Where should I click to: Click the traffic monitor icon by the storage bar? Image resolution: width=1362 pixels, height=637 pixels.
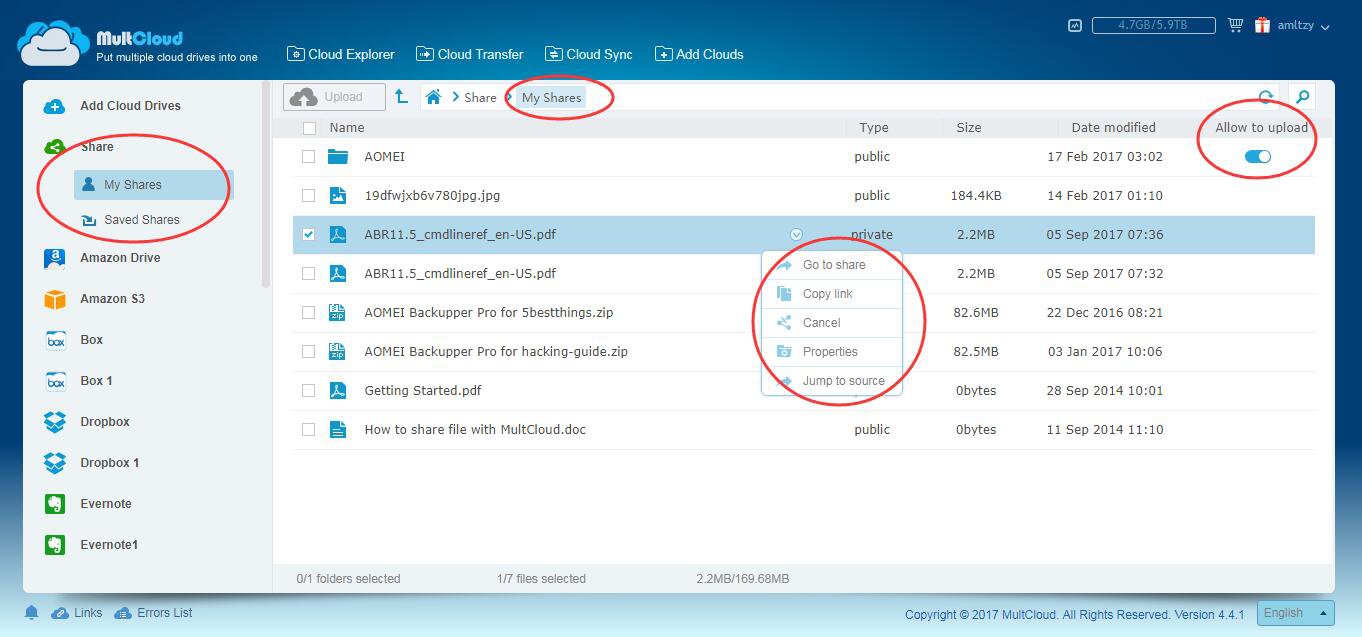point(1075,25)
